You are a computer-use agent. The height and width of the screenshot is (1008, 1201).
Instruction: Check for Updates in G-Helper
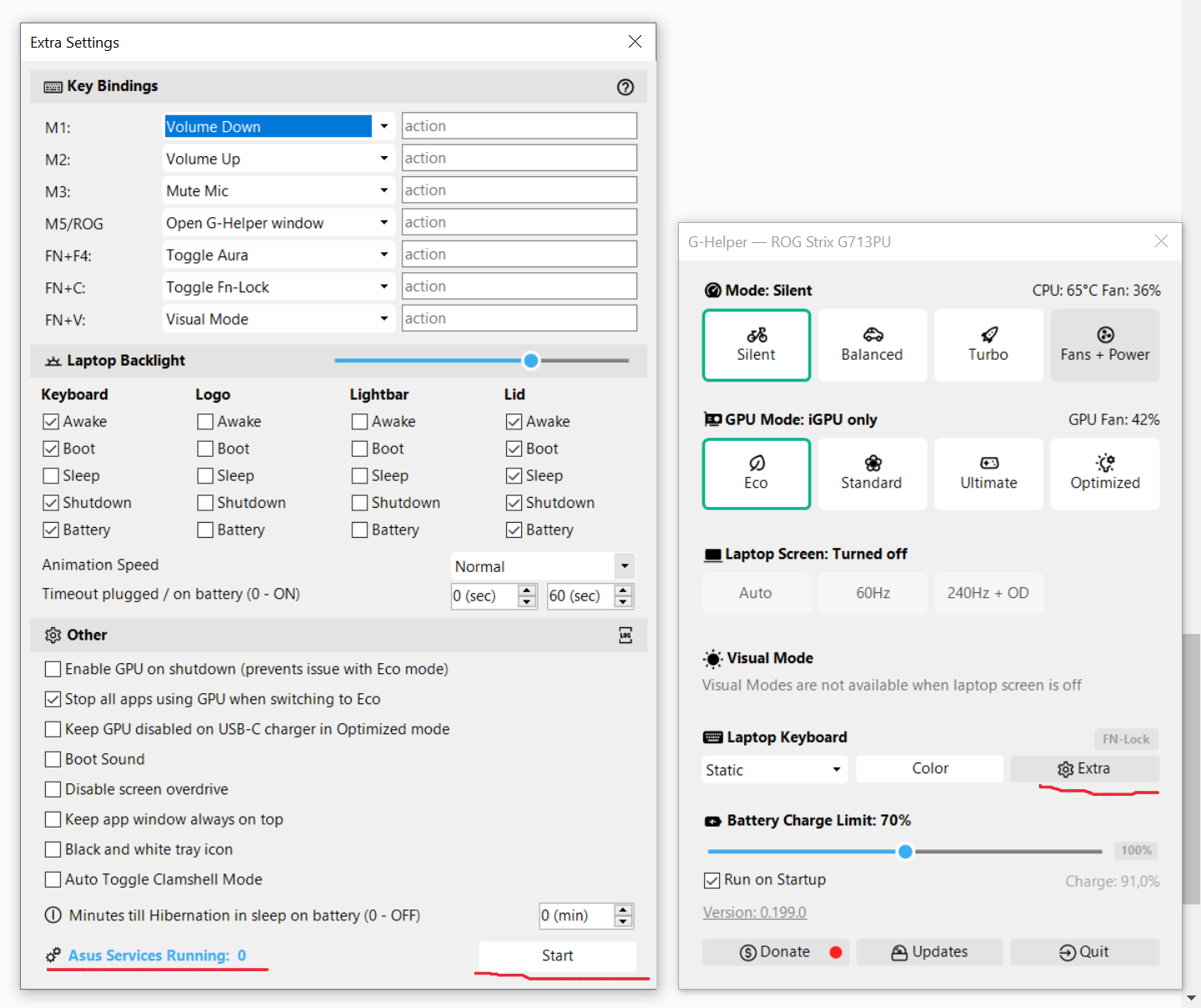pos(930,952)
